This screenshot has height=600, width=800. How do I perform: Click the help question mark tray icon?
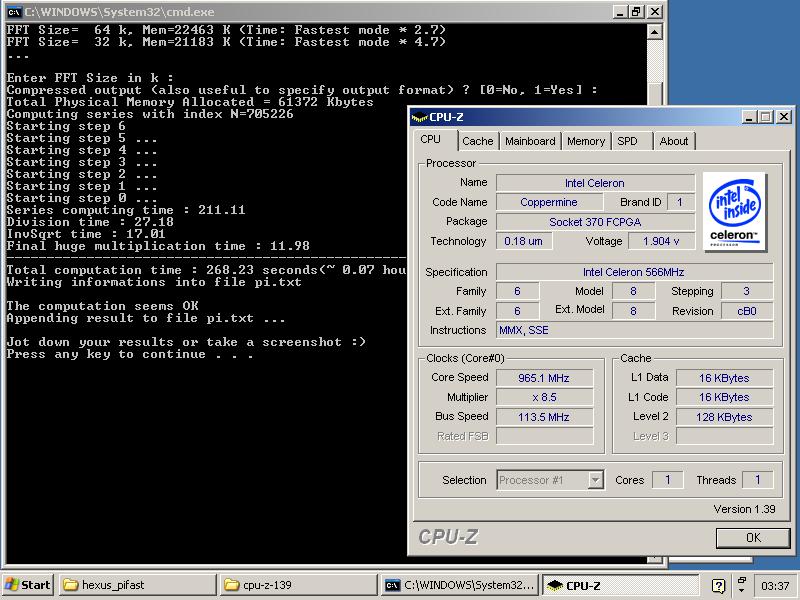pyautogui.click(x=718, y=586)
